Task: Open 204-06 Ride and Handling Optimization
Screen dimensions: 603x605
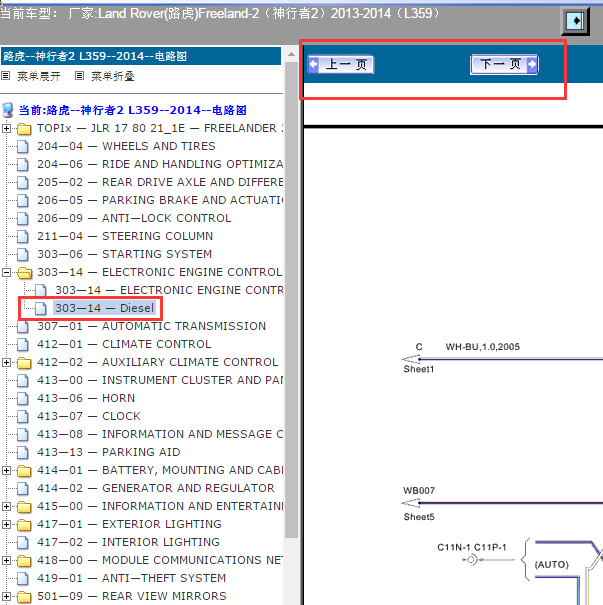Action: pos(160,164)
